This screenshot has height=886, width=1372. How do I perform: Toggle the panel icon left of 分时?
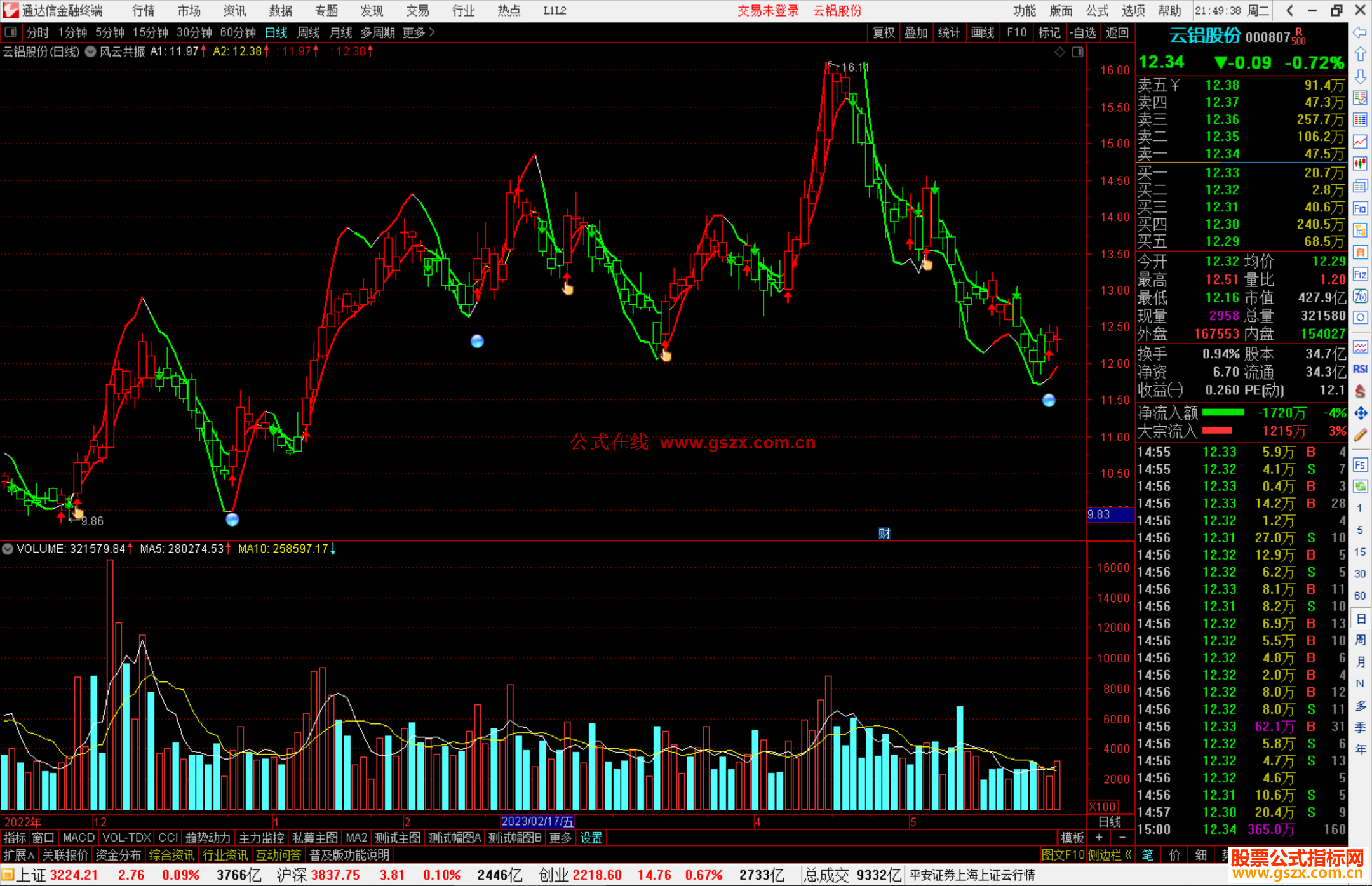(x=11, y=32)
